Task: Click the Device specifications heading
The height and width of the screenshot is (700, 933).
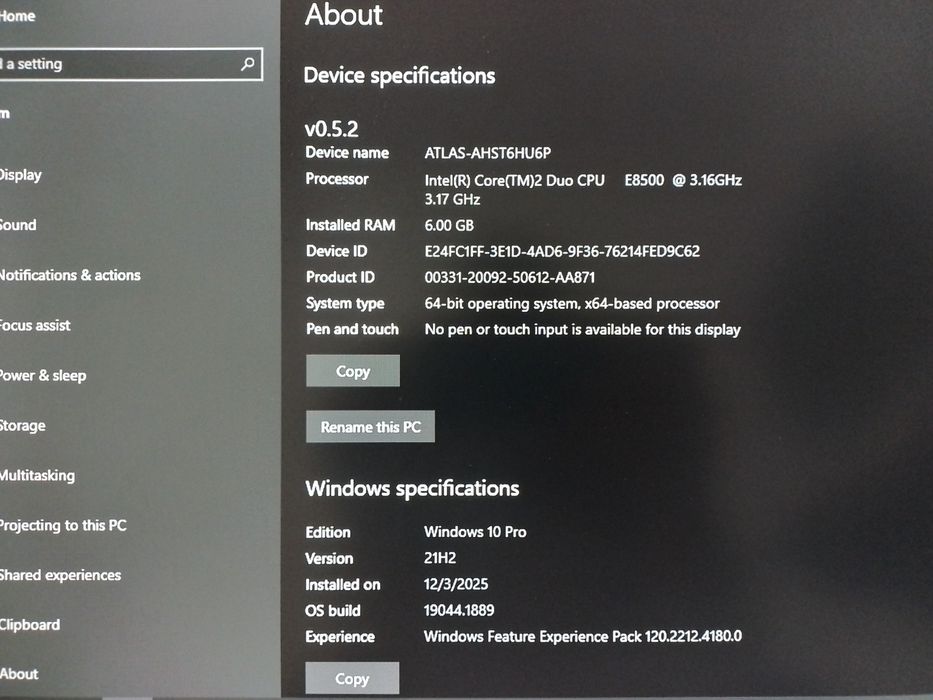Action: [399, 76]
